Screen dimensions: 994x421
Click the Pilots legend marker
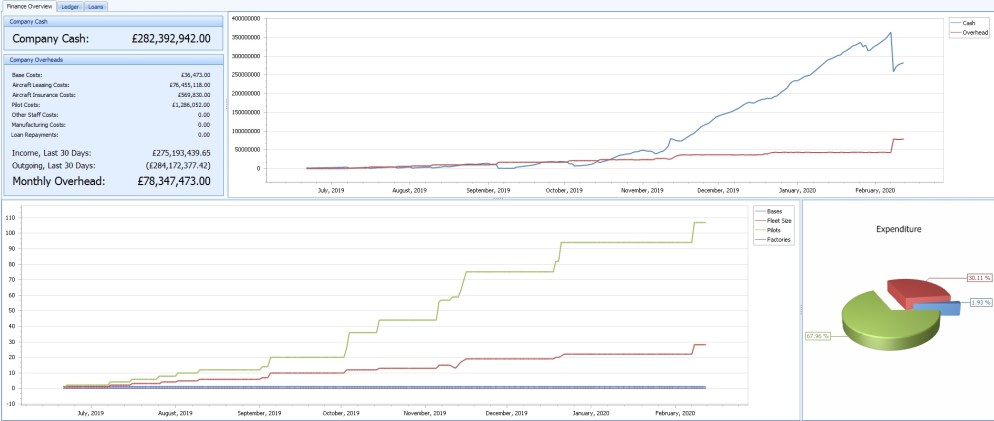(x=759, y=230)
